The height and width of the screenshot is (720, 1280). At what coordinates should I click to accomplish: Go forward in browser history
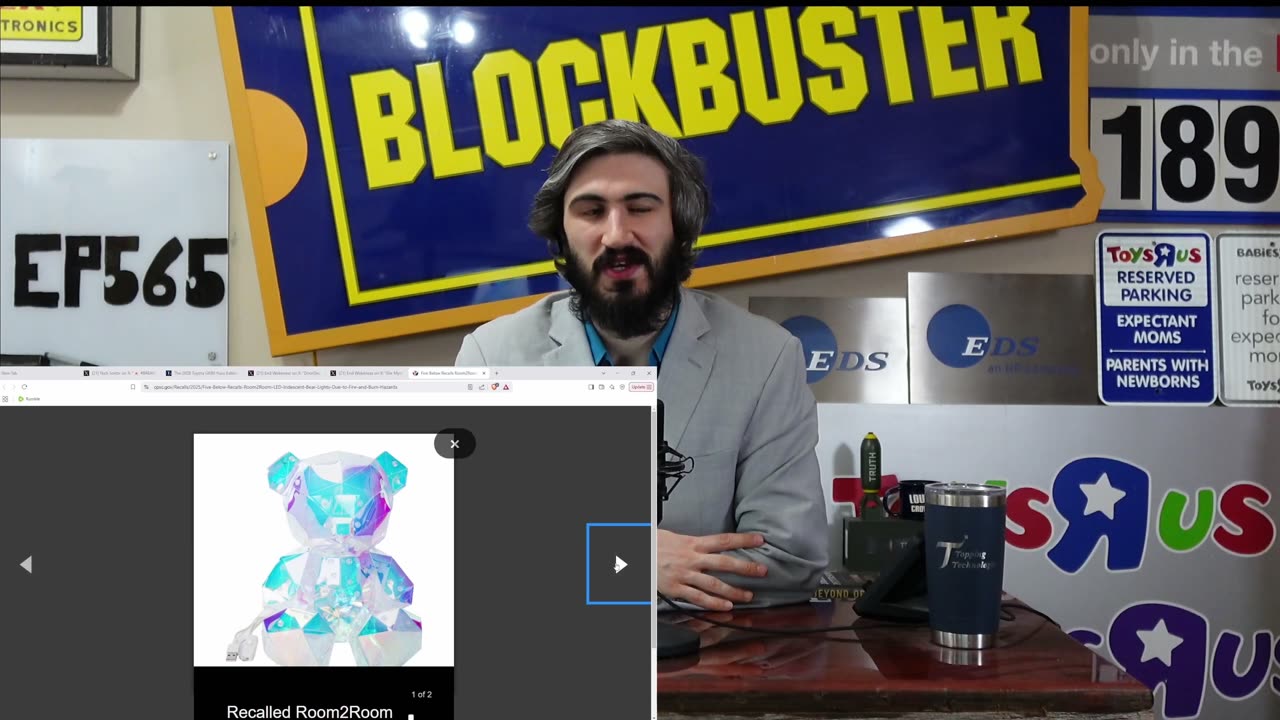[13, 387]
